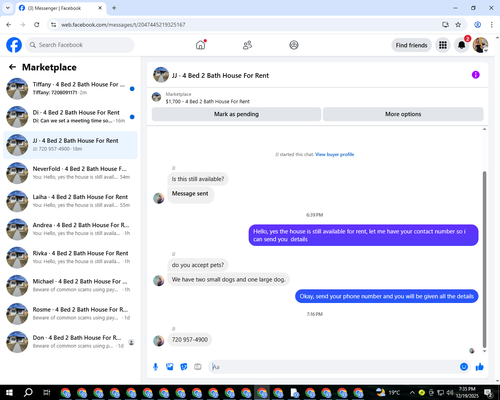500x400 pixels.
Task: Click the 'Is this still available?' message
Action: 198,179
